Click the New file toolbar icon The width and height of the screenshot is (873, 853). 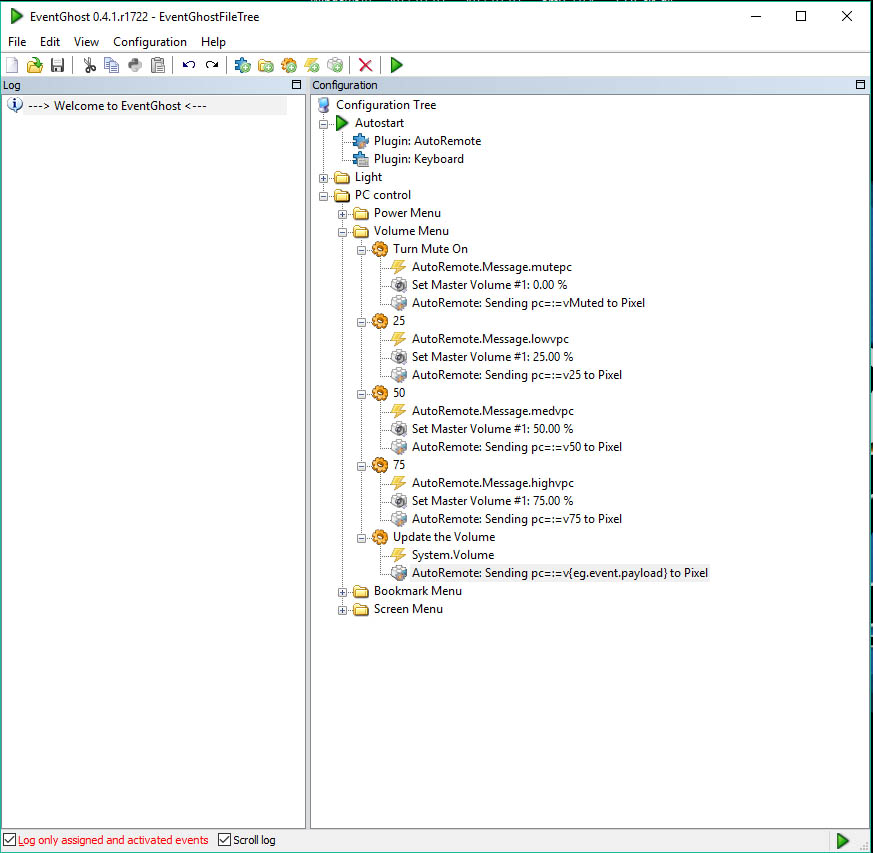pos(12,65)
